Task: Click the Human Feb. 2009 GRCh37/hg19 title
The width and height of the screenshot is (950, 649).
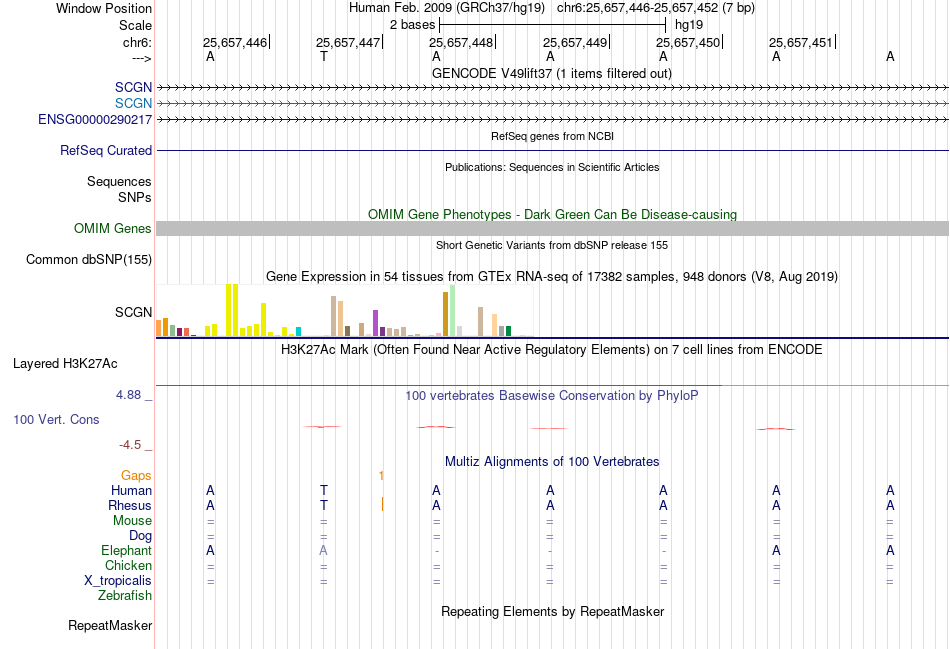Action: point(447,8)
